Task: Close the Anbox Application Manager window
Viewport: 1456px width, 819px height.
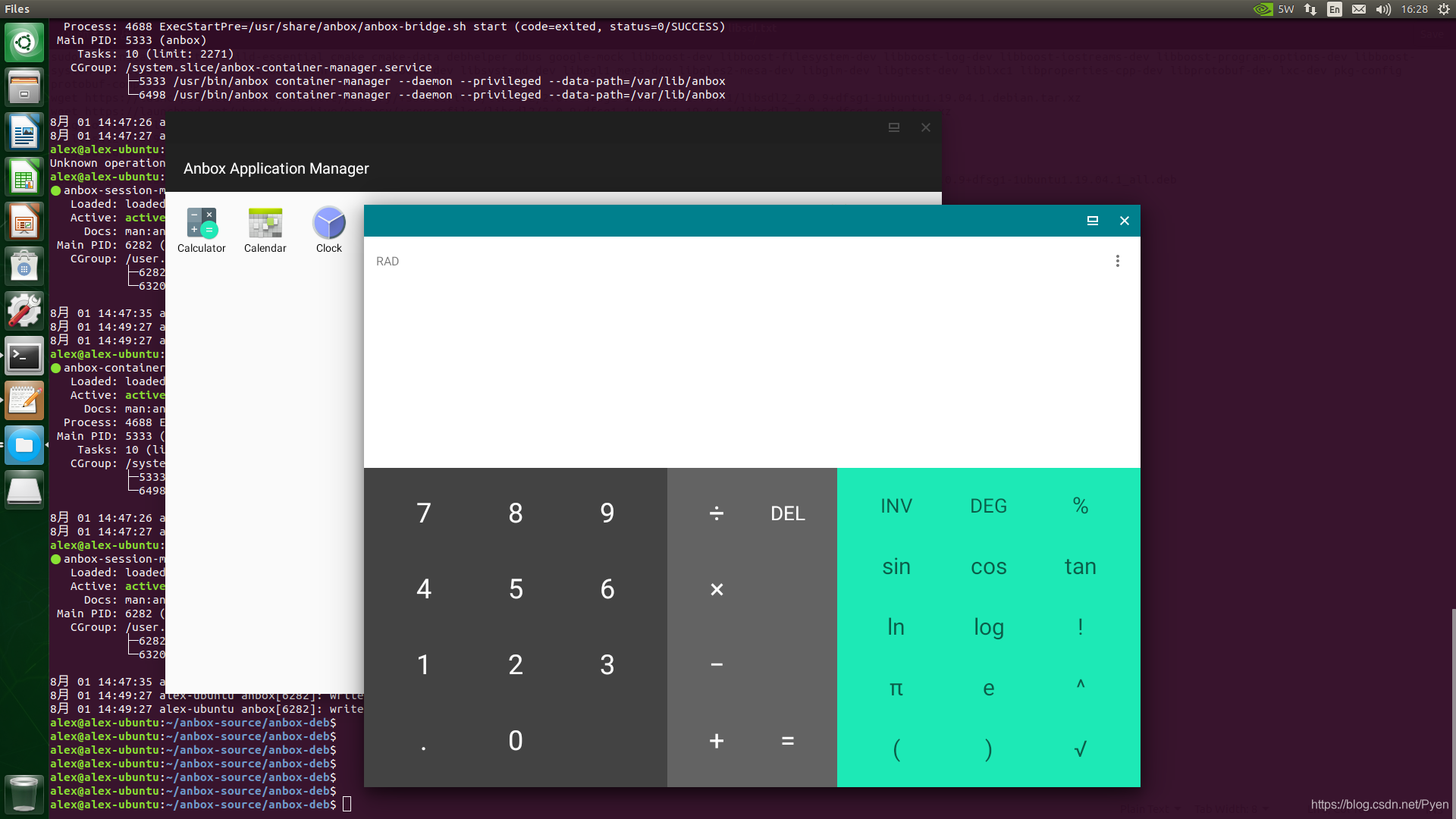Action: [926, 127]
